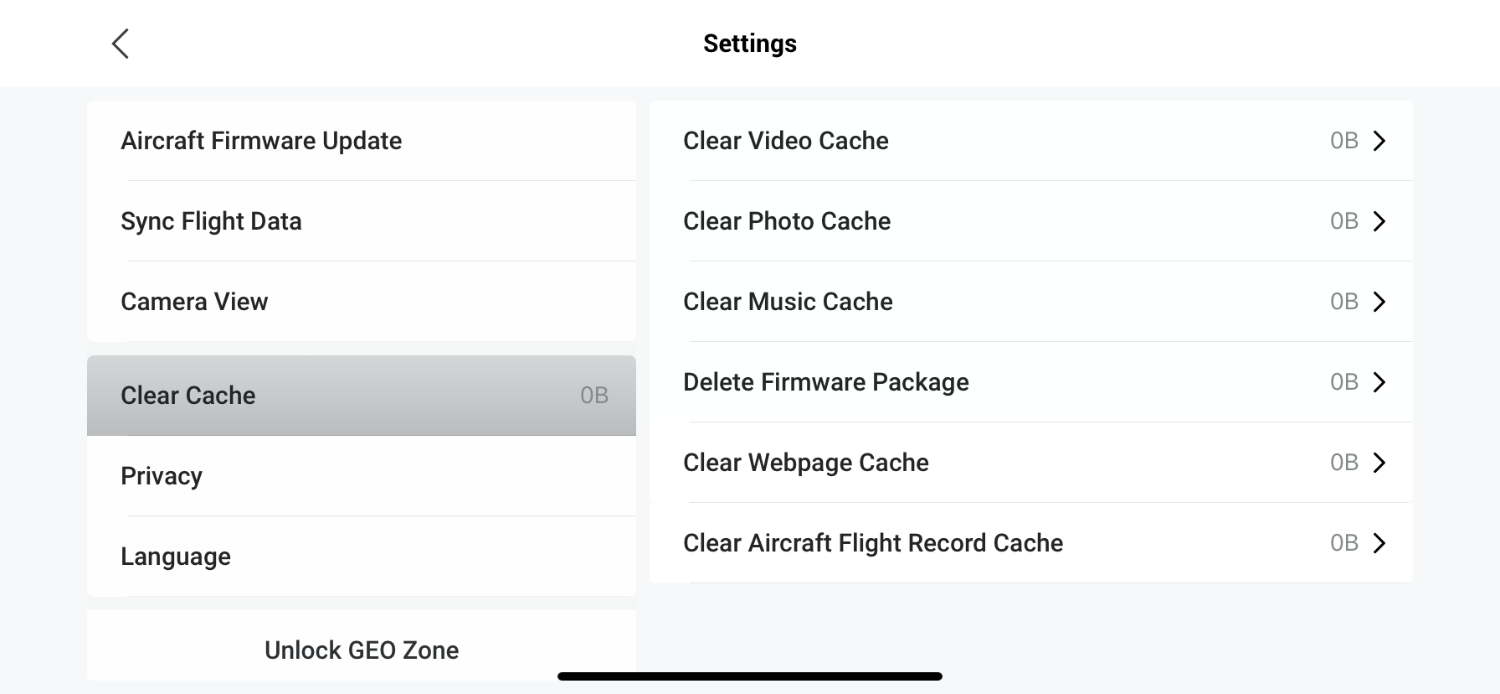This screenshot has width=1500, height=694.
Task: Click the back arrow icon
Action: (120, 43)
